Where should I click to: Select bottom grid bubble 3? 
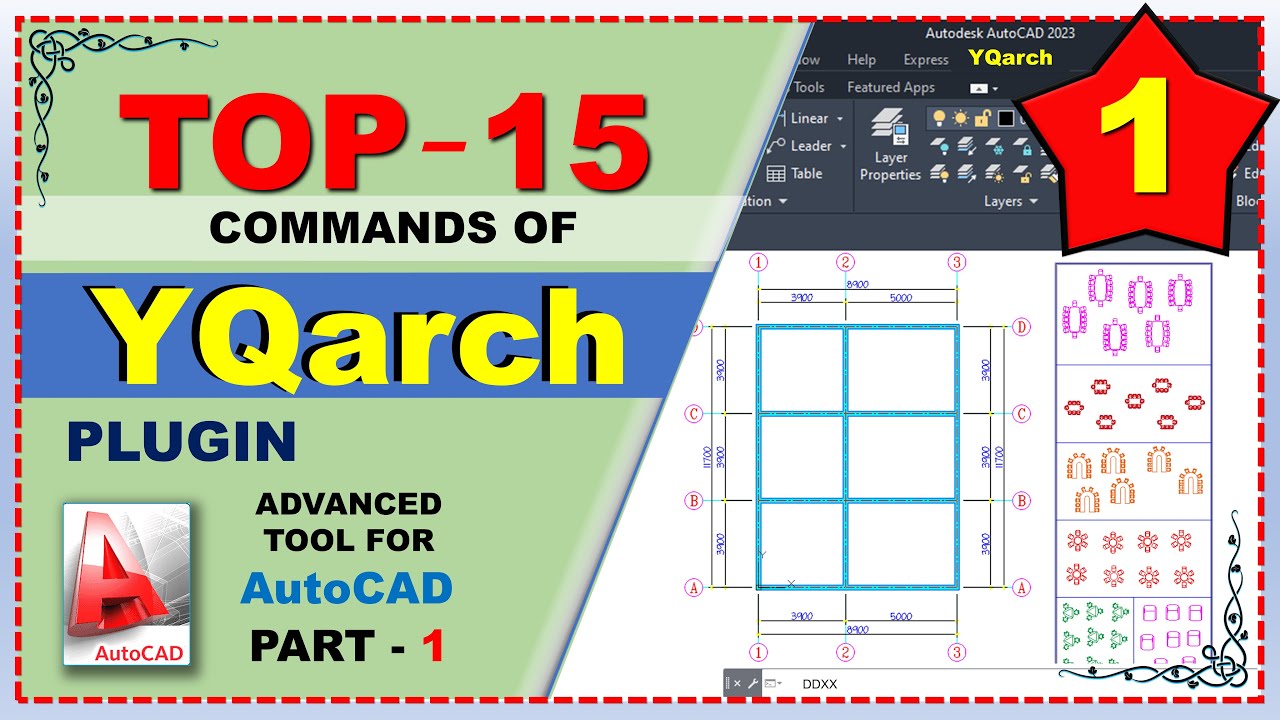pyautogui.click(x=957, y=653)
